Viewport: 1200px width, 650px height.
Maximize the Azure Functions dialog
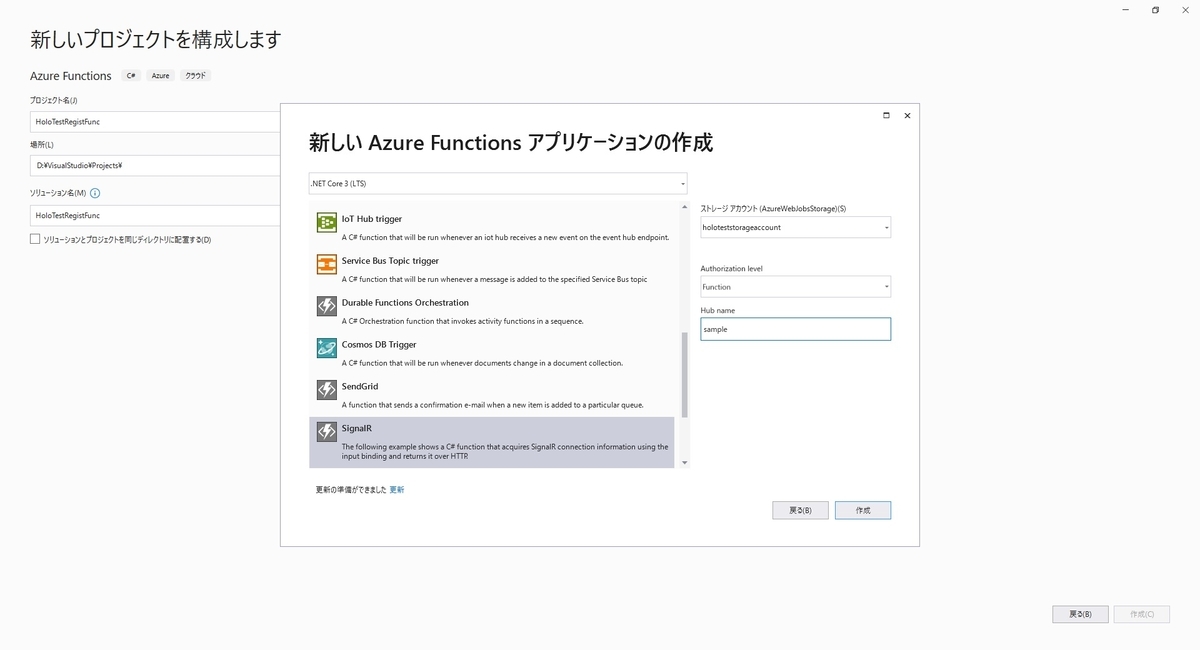(886, 116)
